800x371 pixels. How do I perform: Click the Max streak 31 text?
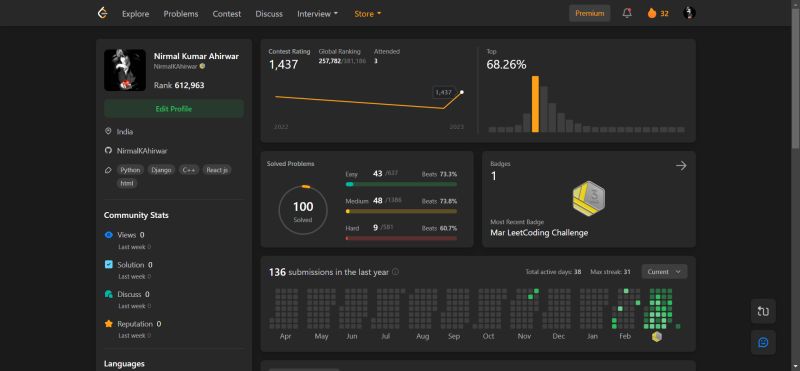[610, 272]
